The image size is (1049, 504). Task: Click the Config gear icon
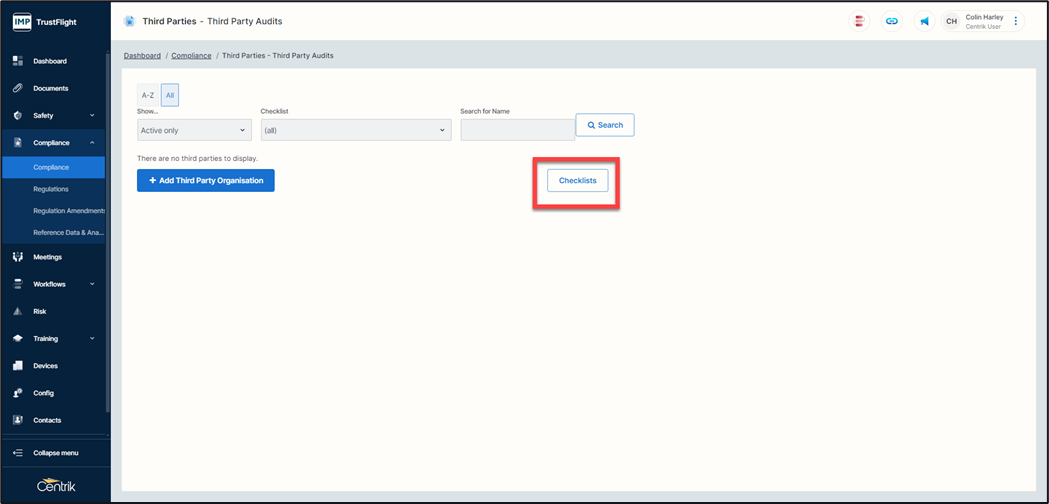coord(18,393)
